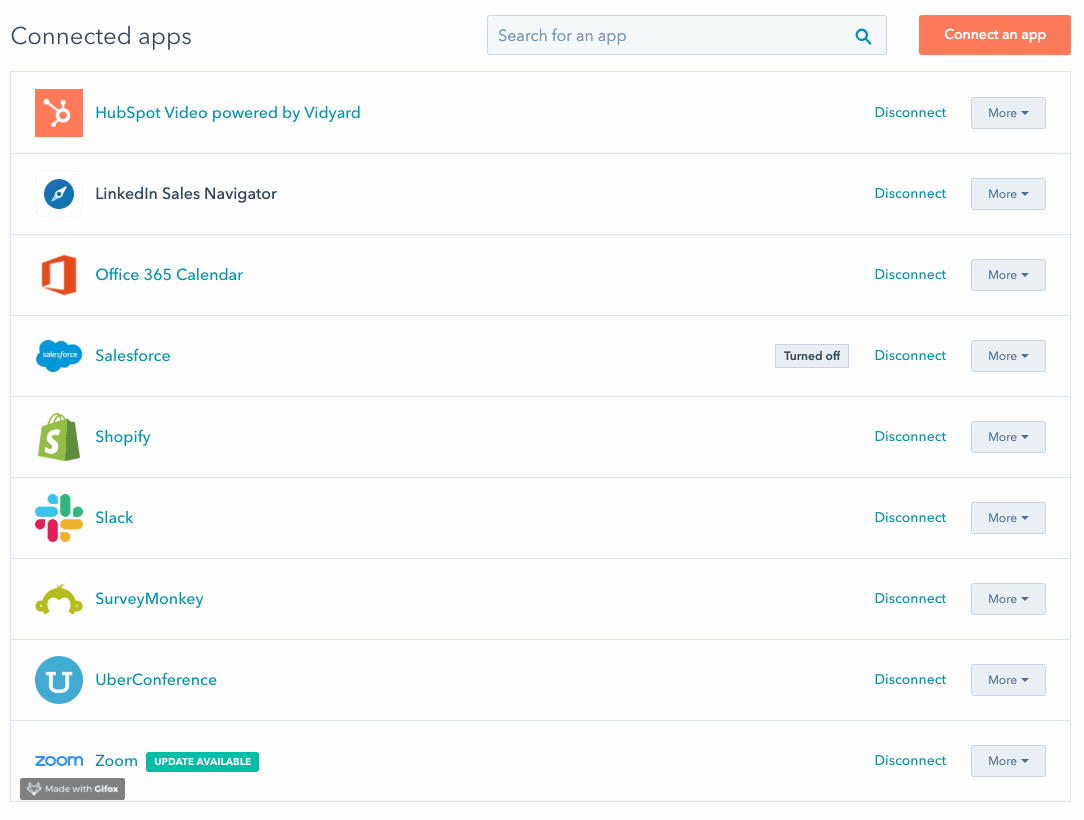Open the HubSpot Video powered by Vidyard link
1084x820 pixels.
[228, 113]
